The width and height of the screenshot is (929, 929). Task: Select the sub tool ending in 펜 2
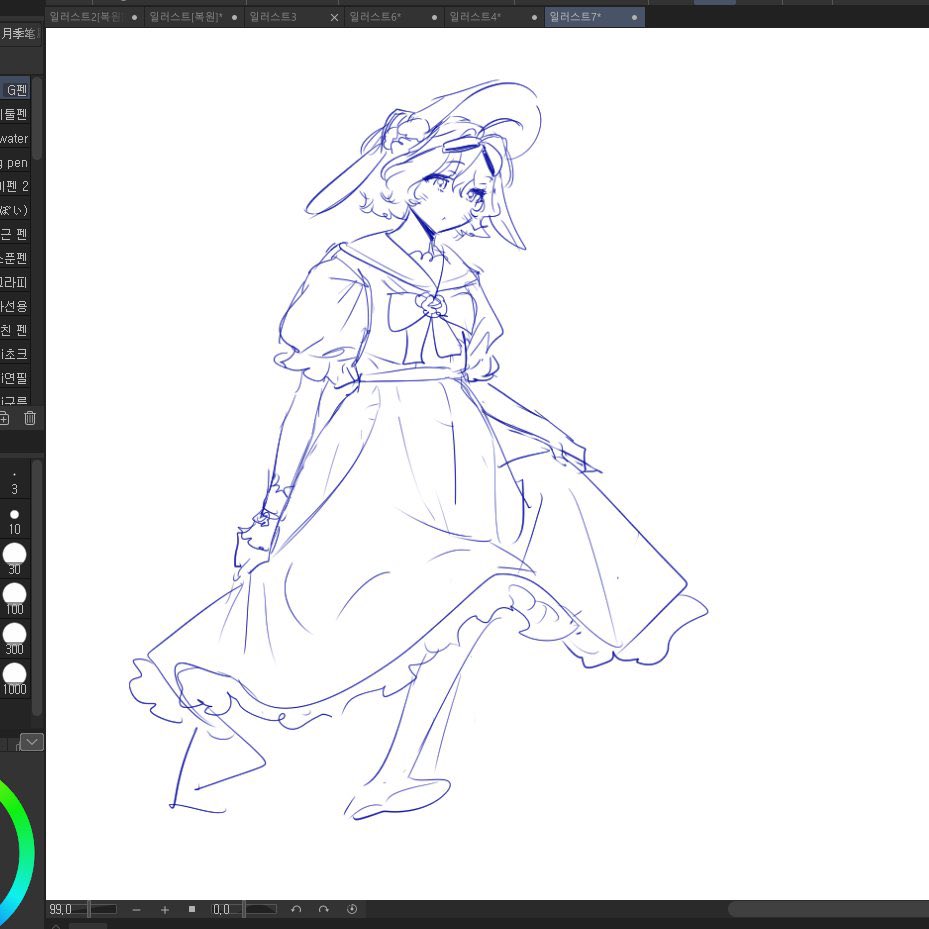point(15,186)
